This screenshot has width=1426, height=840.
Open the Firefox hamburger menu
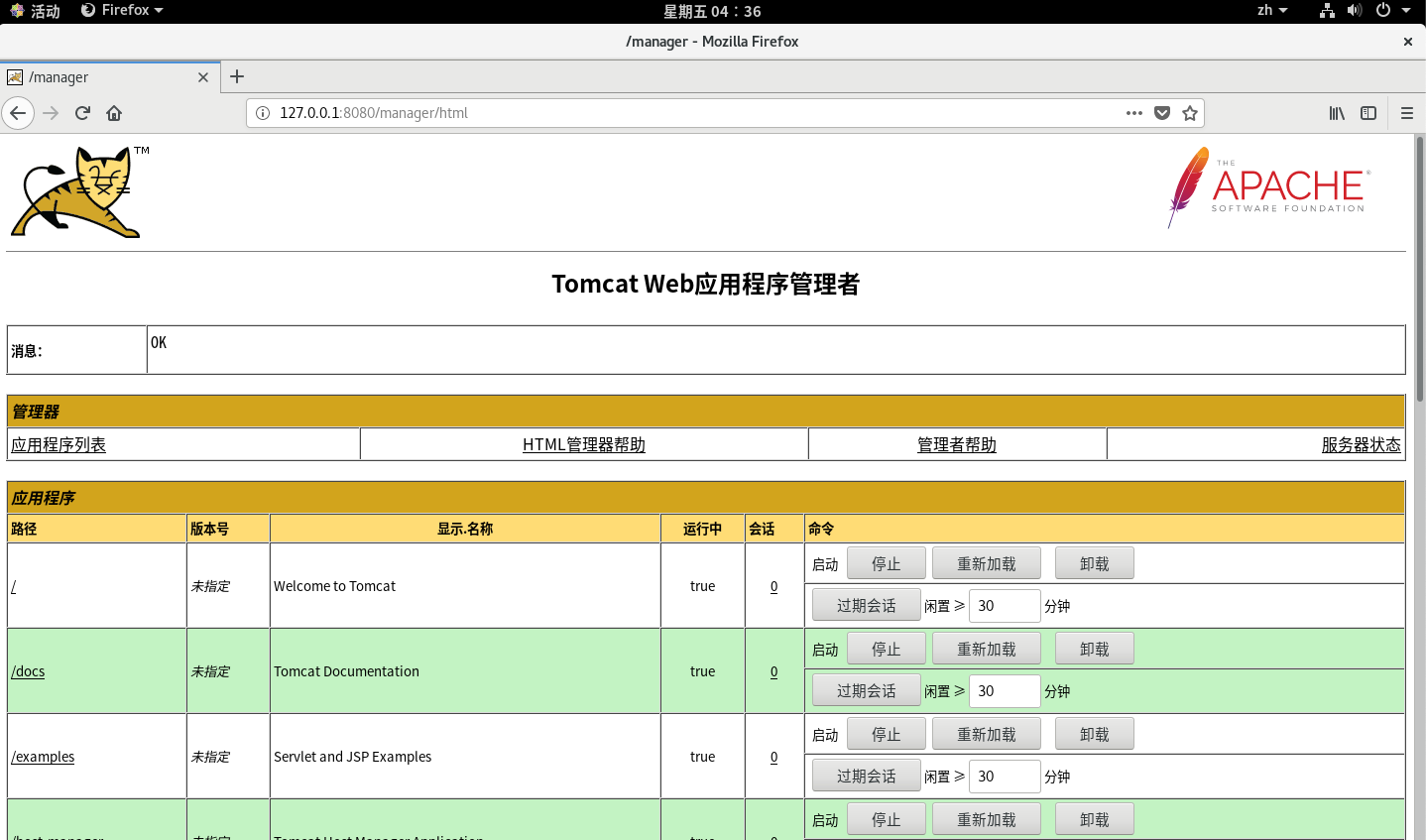(x=1407, y=112)
